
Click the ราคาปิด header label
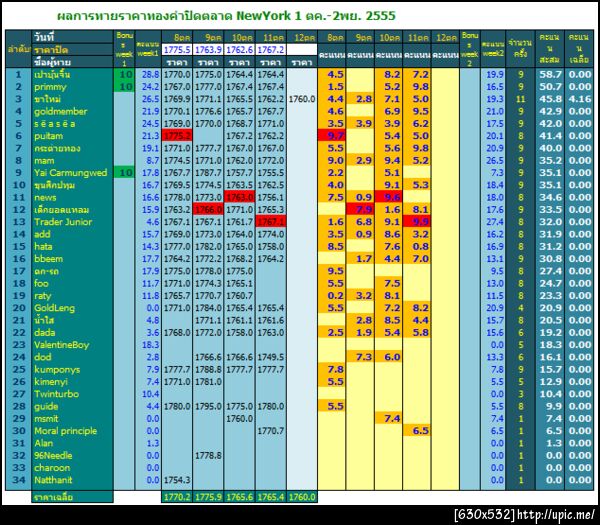tap(72, 50)
